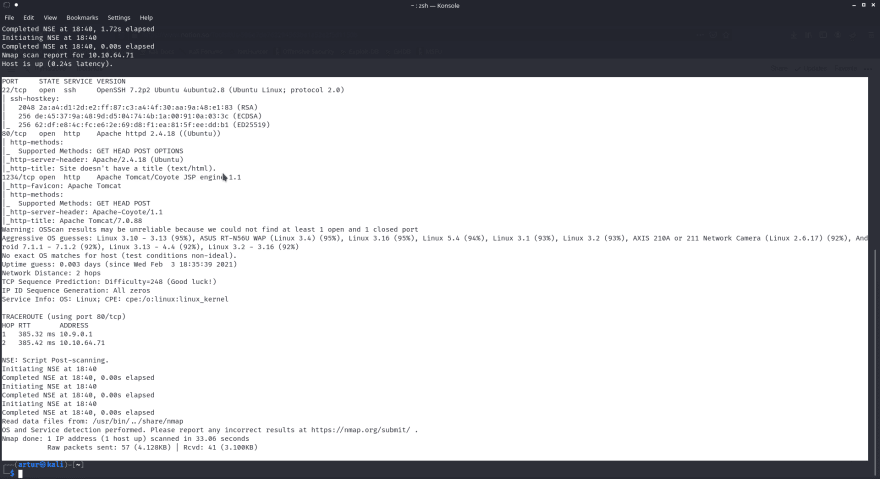Open the Settings menu
This screenshot has height=479, width=880.
(x=118, y=17)
